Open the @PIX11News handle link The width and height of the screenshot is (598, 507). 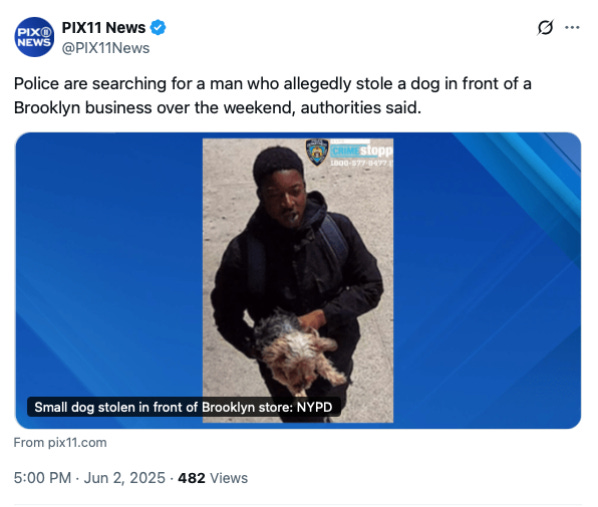coord(106,48)
